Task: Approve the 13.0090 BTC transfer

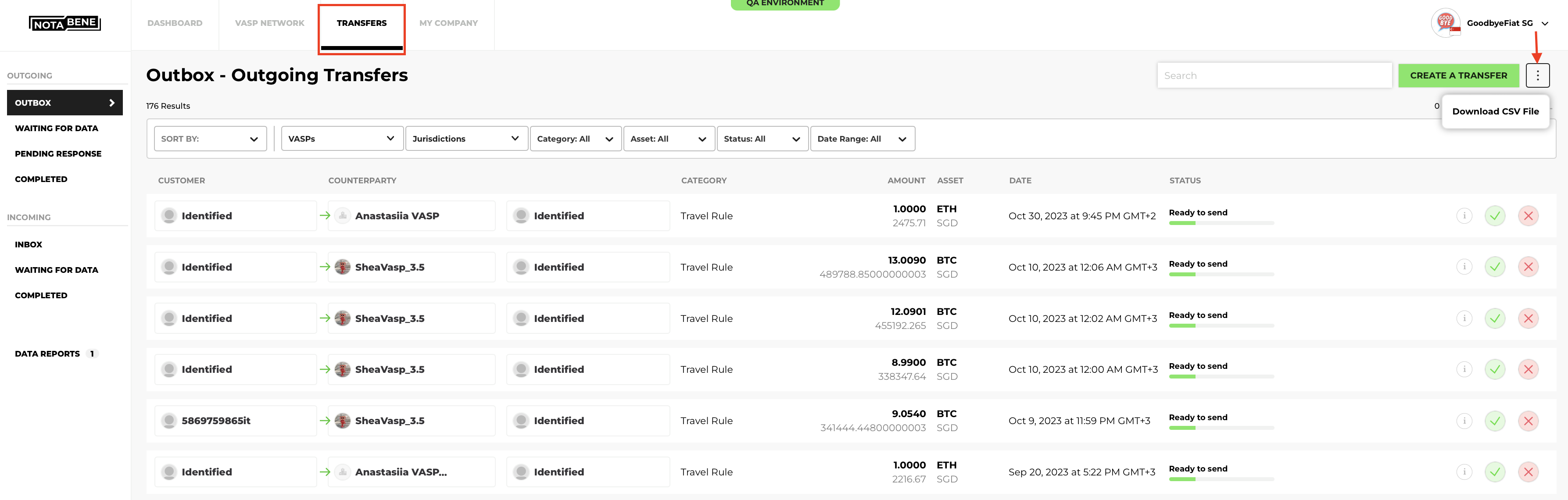Action: point(1494,266)
